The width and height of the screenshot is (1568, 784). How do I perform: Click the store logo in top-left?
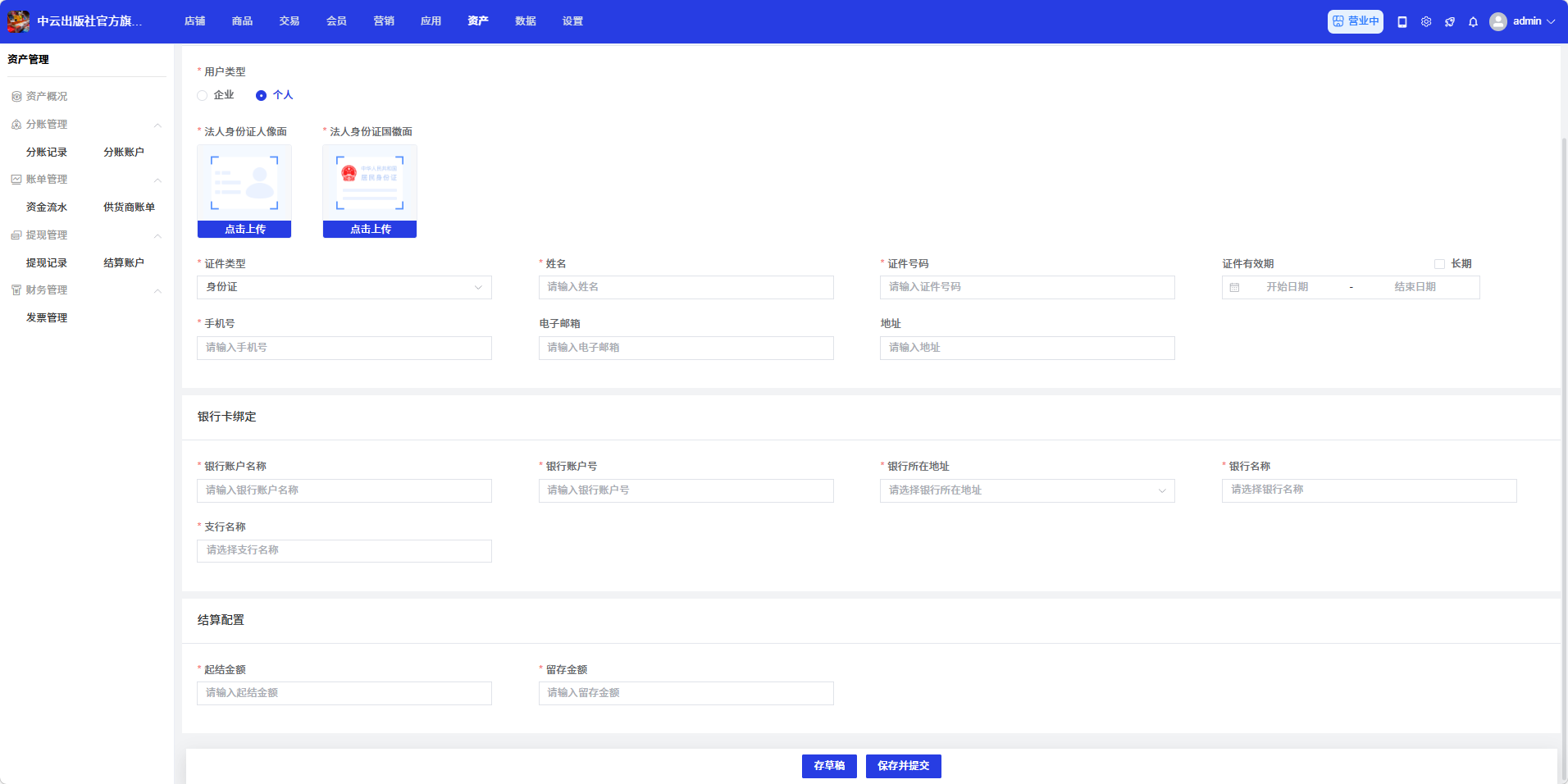(19, 21)
